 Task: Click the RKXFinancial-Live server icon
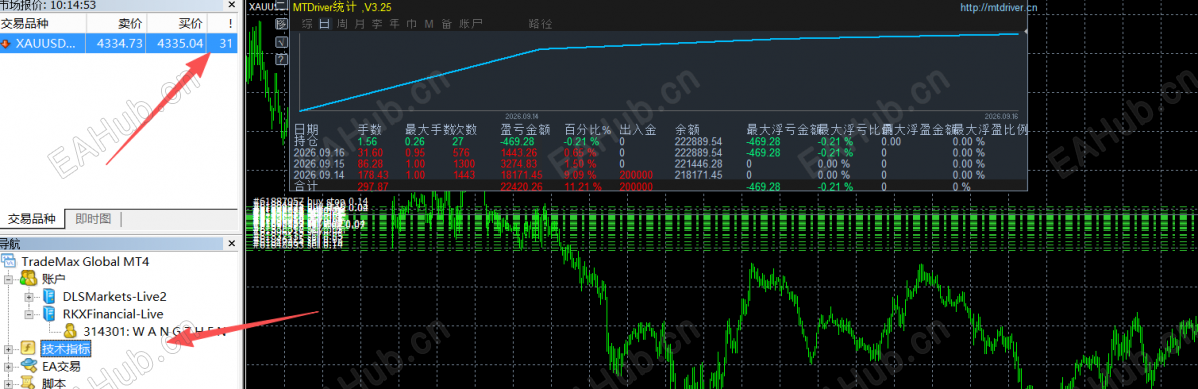click(x=49, y=314)
